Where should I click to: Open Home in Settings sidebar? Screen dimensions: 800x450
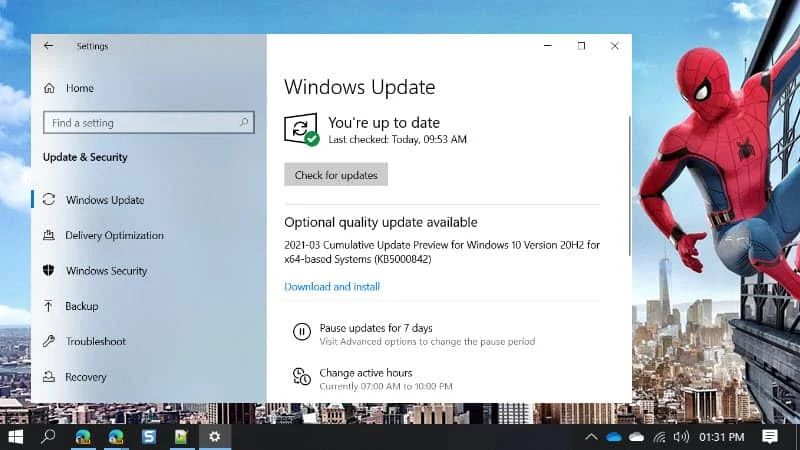[80, 88]
